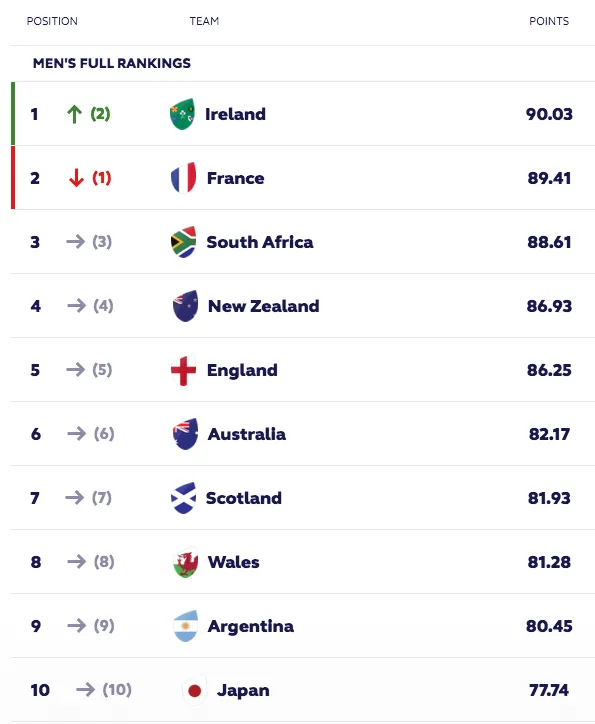Screen dimensions: 595x724
Task: Click the POINTS column header
Action: [x=549, y=21]
